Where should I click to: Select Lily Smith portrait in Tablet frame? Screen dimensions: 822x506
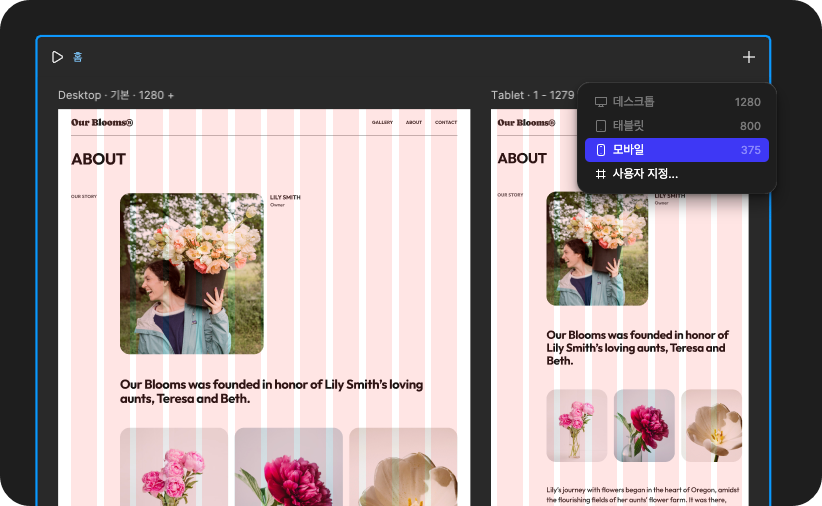pos(597,249)
